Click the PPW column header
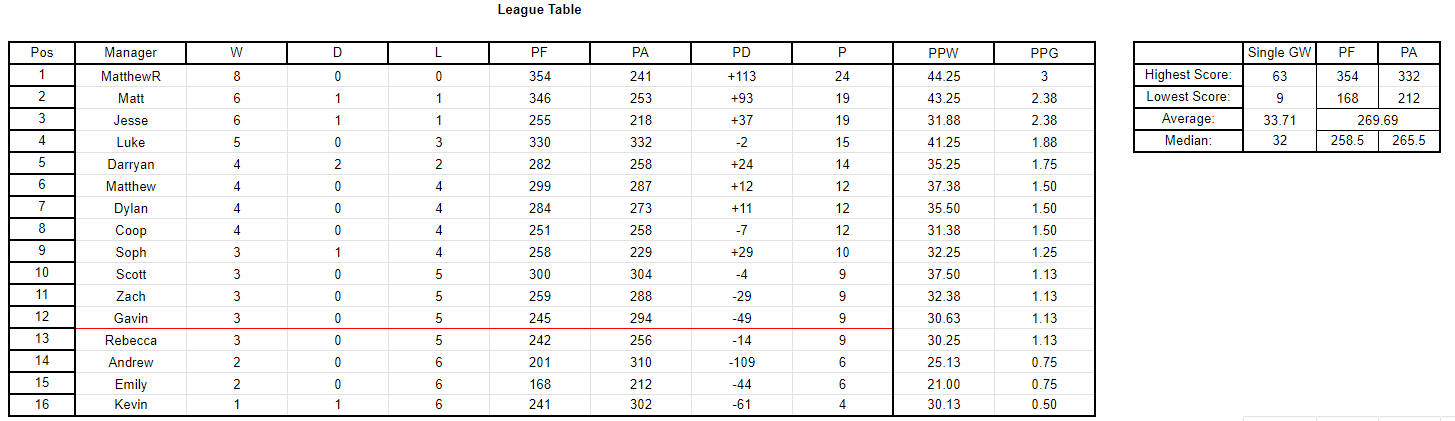The width and height of the screenshot is (1455, 421). [x=943, y=53]
